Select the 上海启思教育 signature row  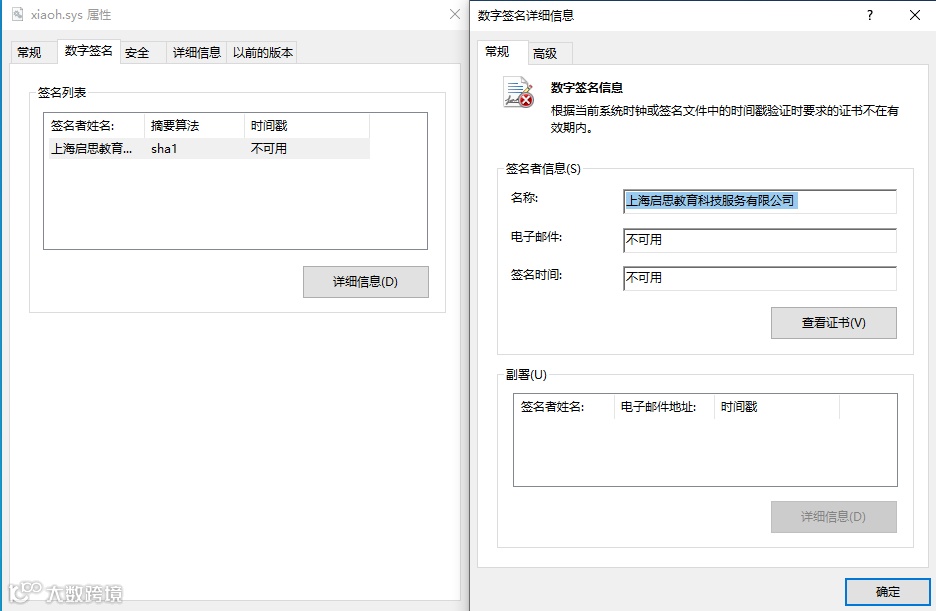(x=207, y=149)
